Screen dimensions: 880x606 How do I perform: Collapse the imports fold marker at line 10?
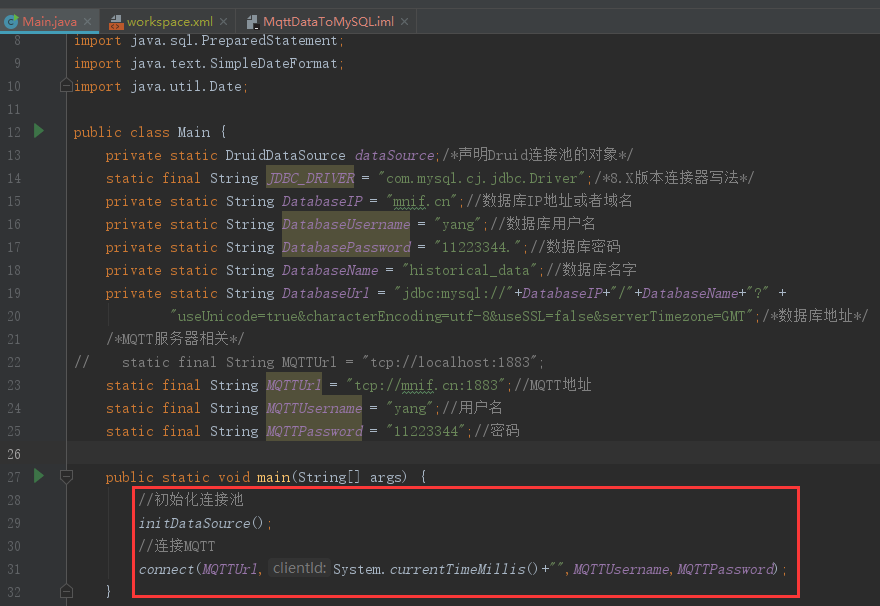click(66, 86)
